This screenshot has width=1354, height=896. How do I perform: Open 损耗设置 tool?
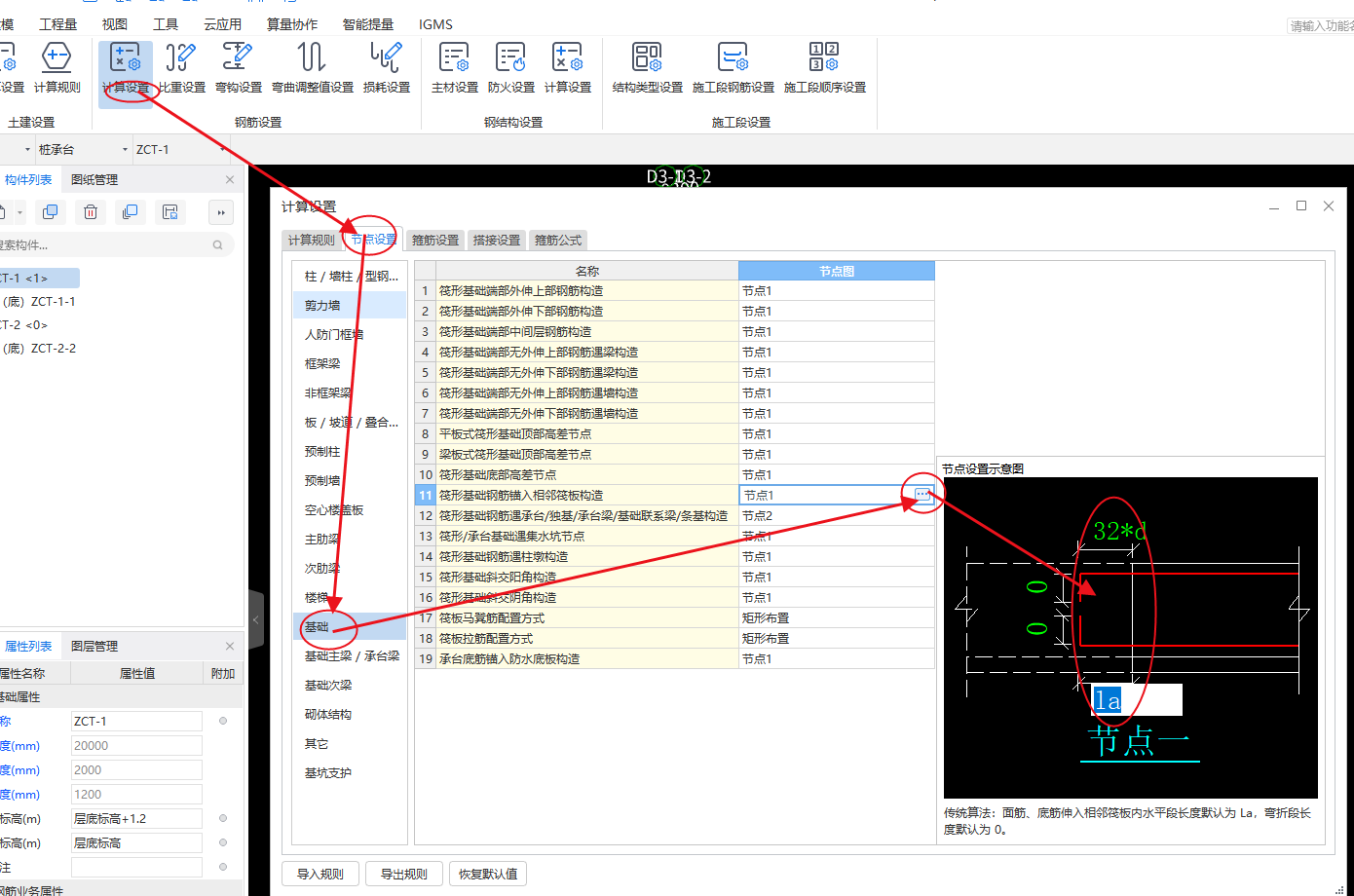386,68
